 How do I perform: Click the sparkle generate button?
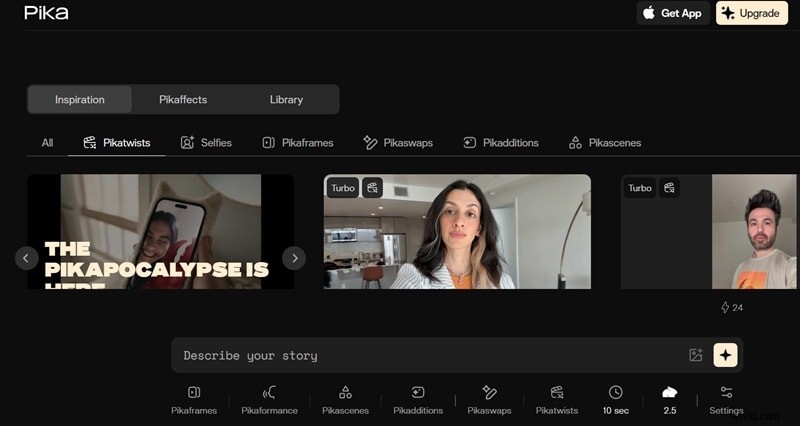726,355
